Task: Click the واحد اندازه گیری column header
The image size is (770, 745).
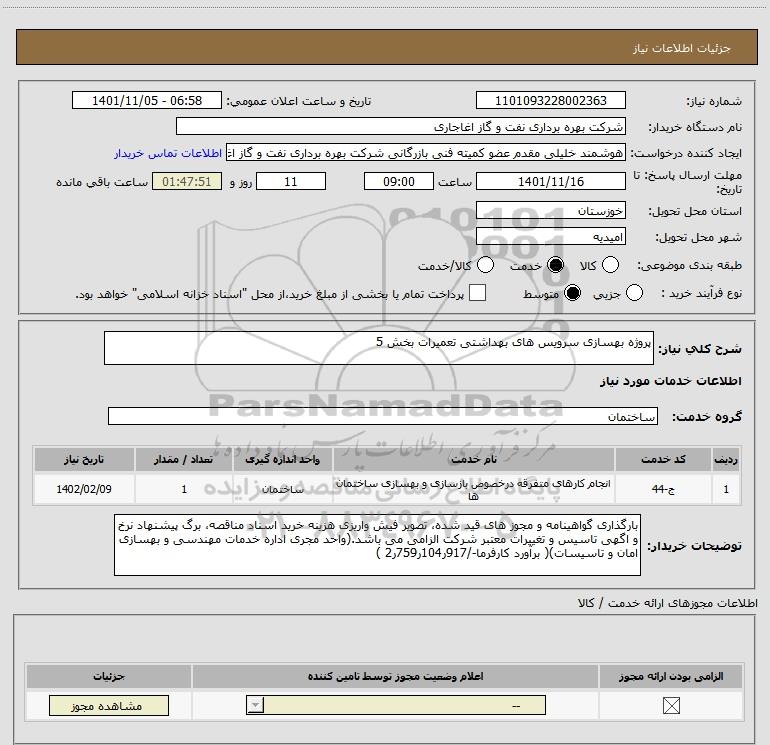Action: pos(283,459)
